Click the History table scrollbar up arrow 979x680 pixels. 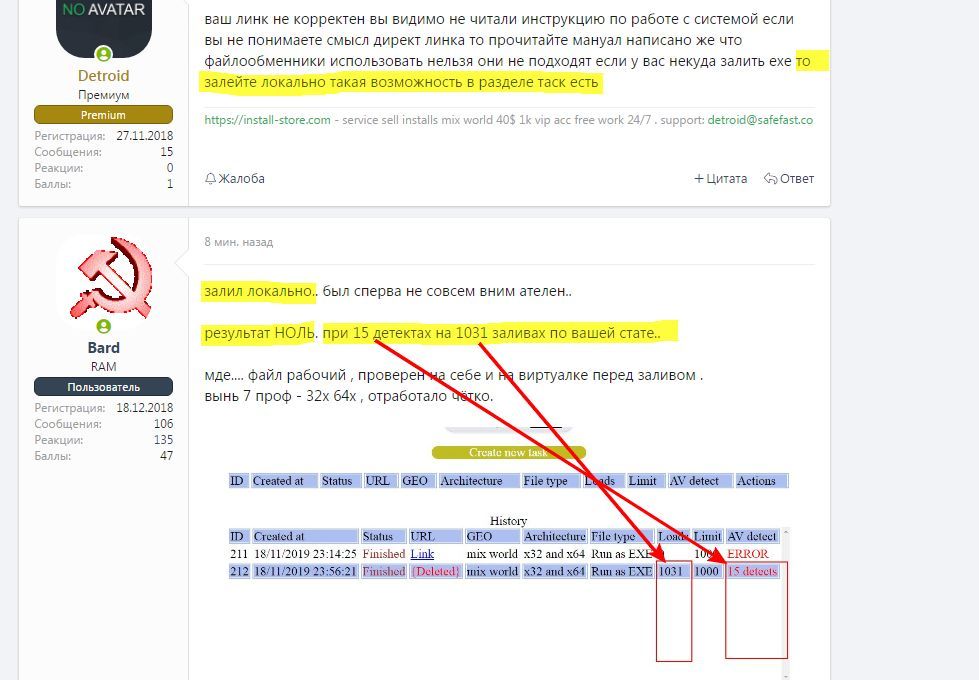point(785,533)
